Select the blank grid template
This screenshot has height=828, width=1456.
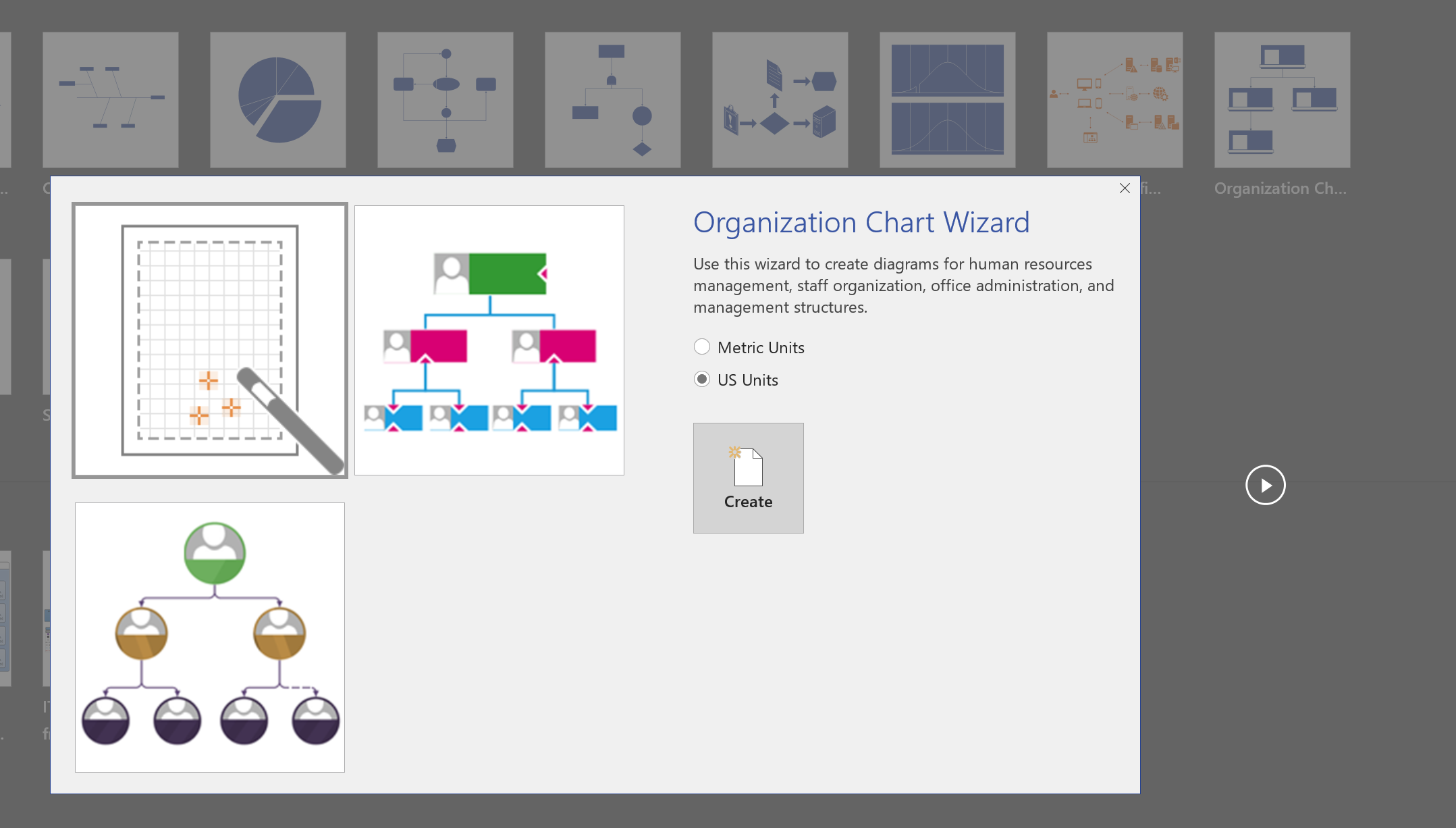(x=209, y=339)
